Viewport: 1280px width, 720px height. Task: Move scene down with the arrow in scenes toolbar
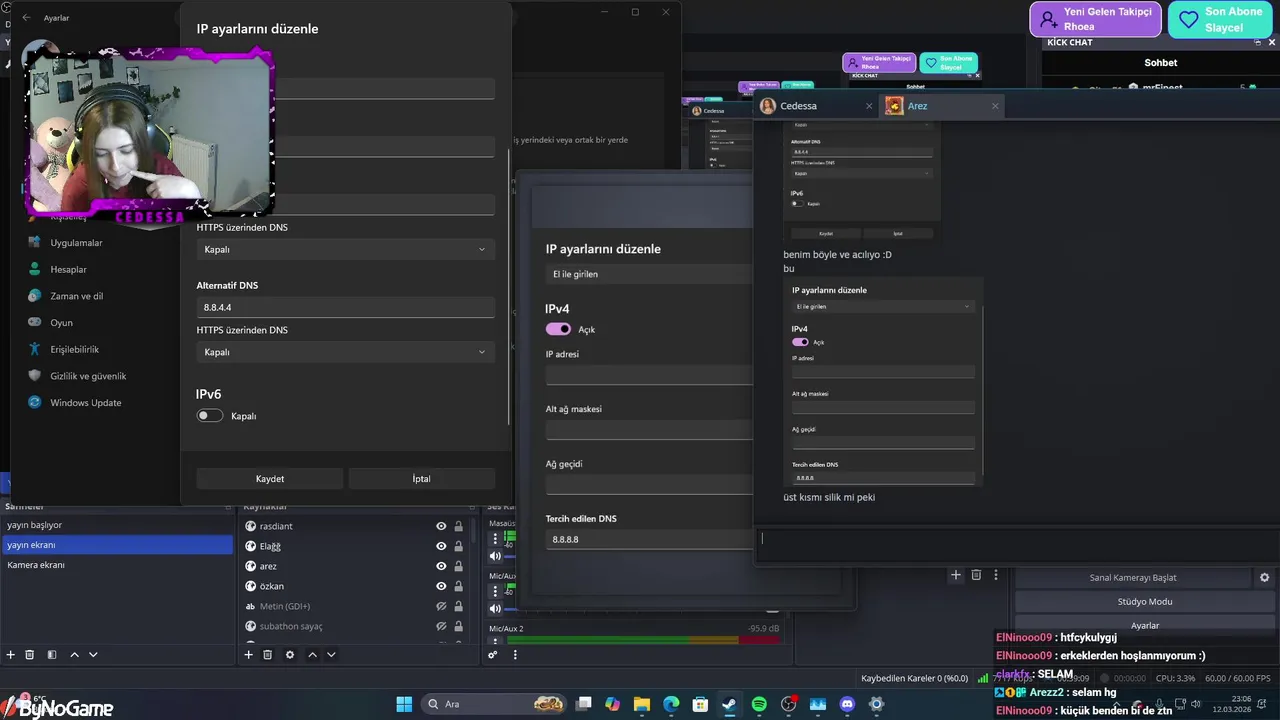pyautogui.click(x=93, y=655)
